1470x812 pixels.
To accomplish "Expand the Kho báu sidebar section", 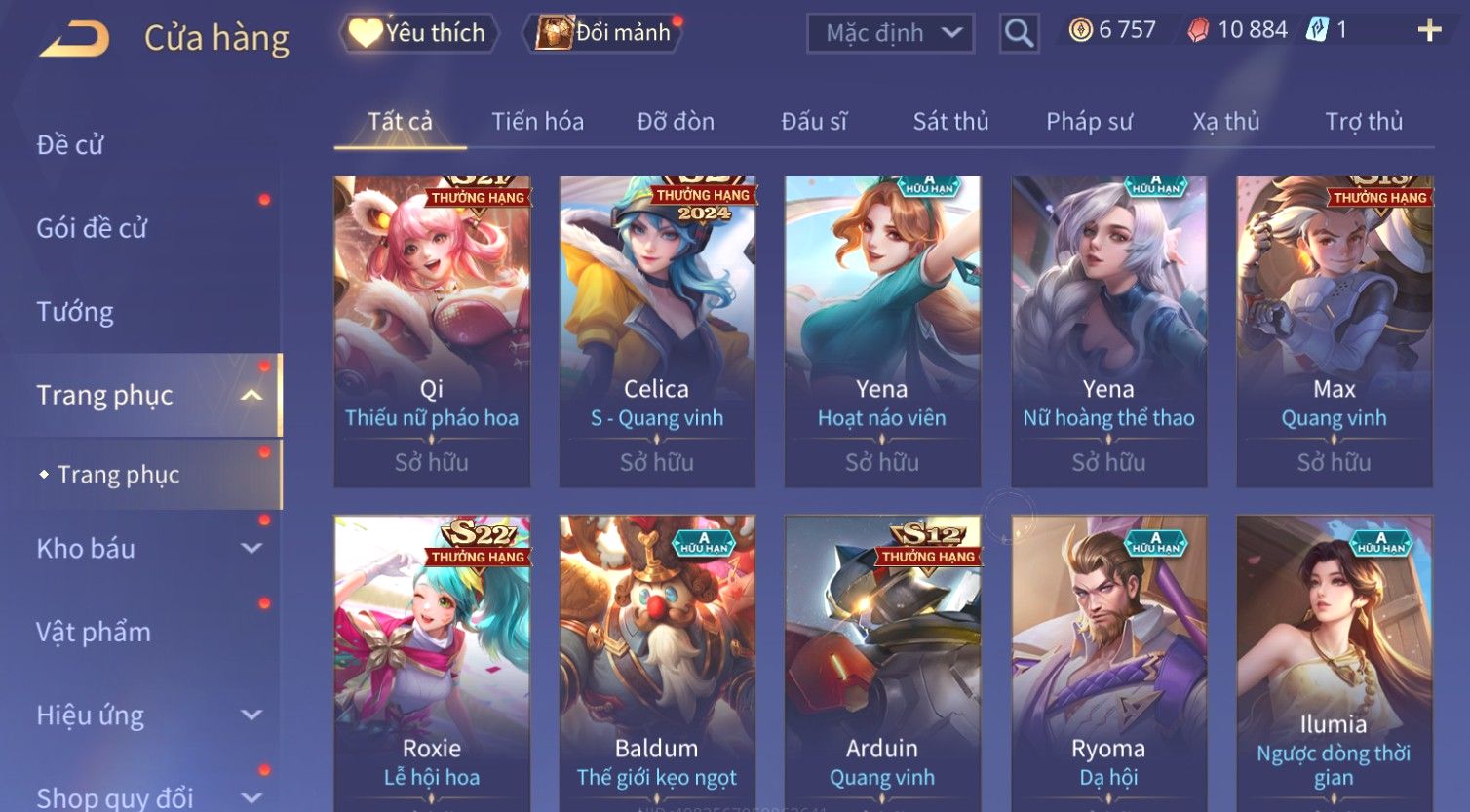I will [251, 548].
